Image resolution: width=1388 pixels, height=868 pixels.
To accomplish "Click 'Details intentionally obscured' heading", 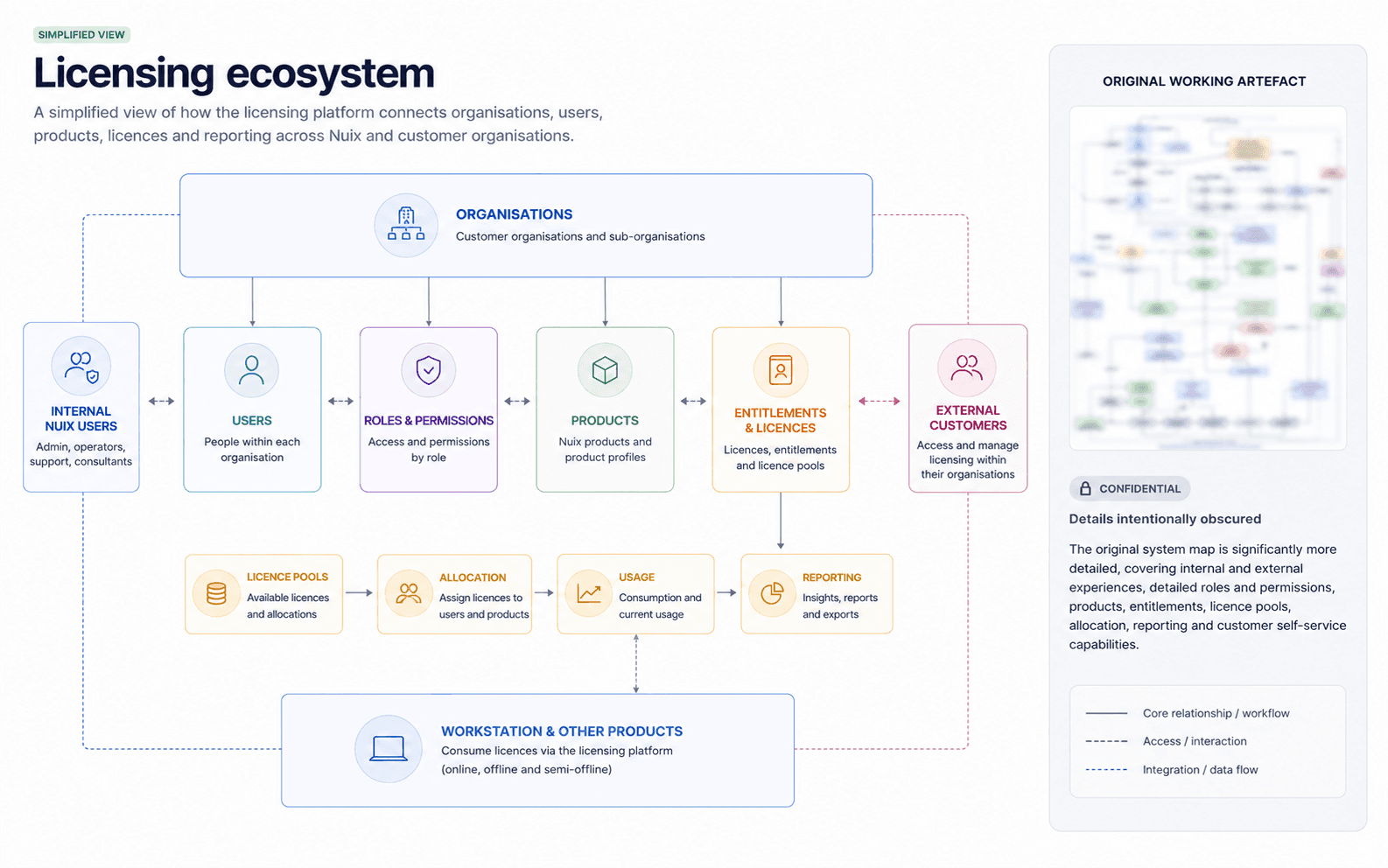I will [x=1165, y=519].
